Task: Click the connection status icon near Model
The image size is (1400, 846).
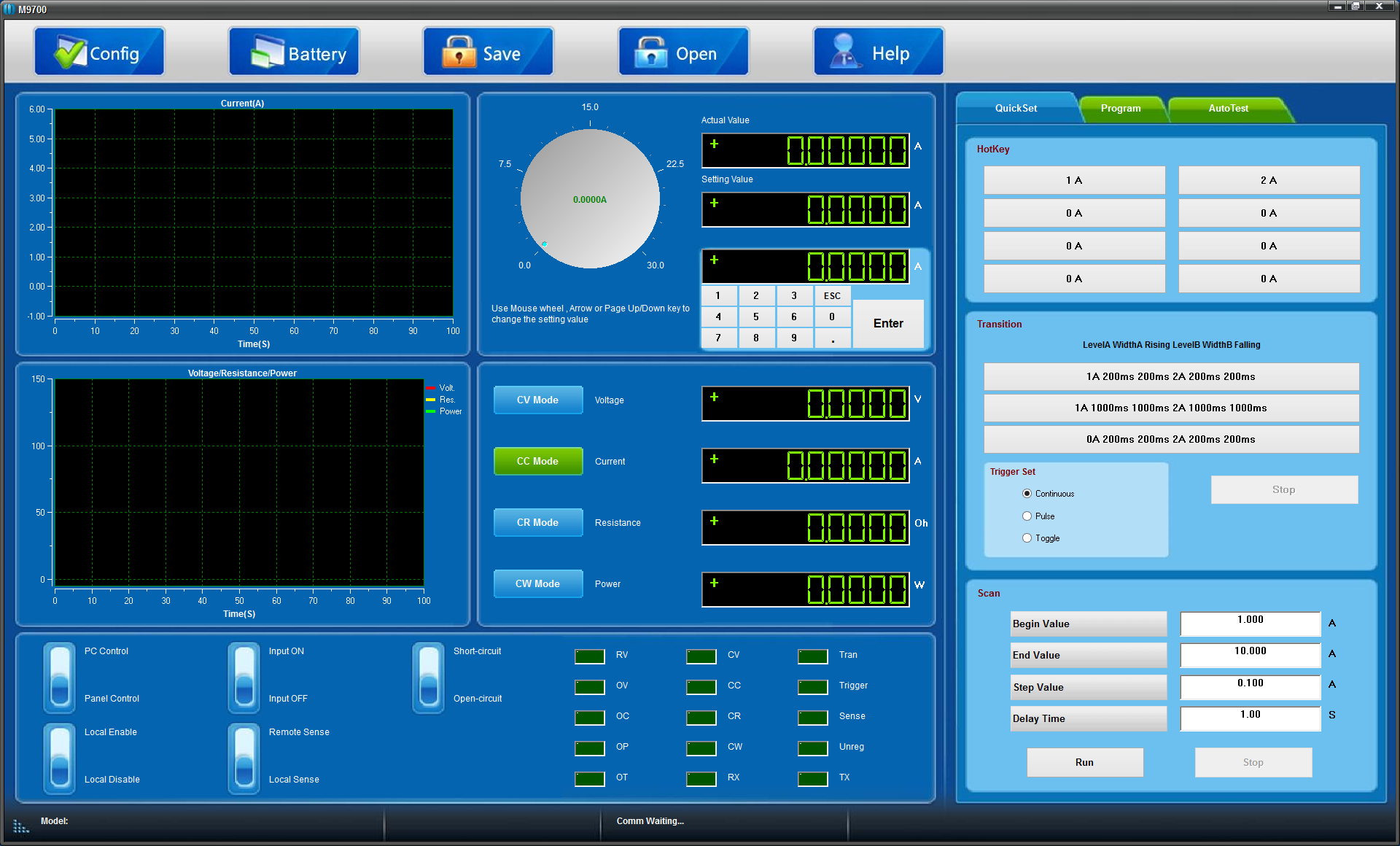Action: pos(21,825)
